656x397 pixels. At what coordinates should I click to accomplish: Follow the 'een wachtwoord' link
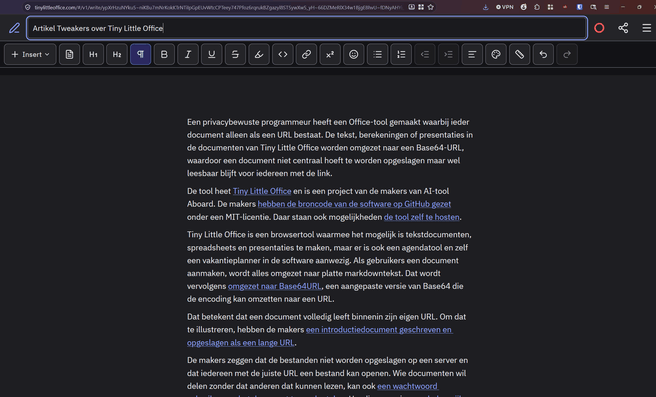(x=407, y=386)
